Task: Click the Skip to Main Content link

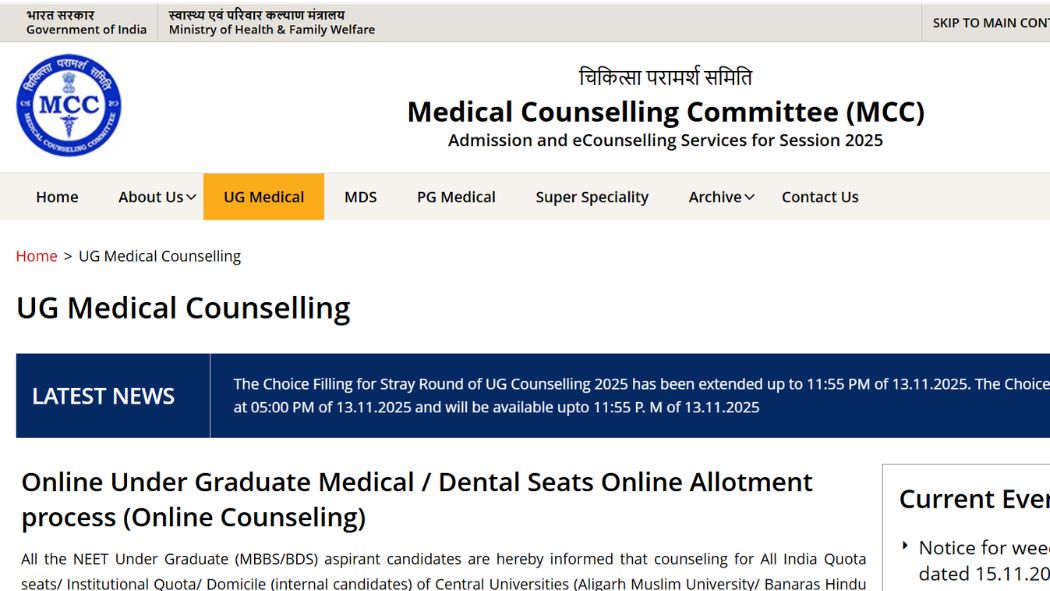Action: click(990, 23)
